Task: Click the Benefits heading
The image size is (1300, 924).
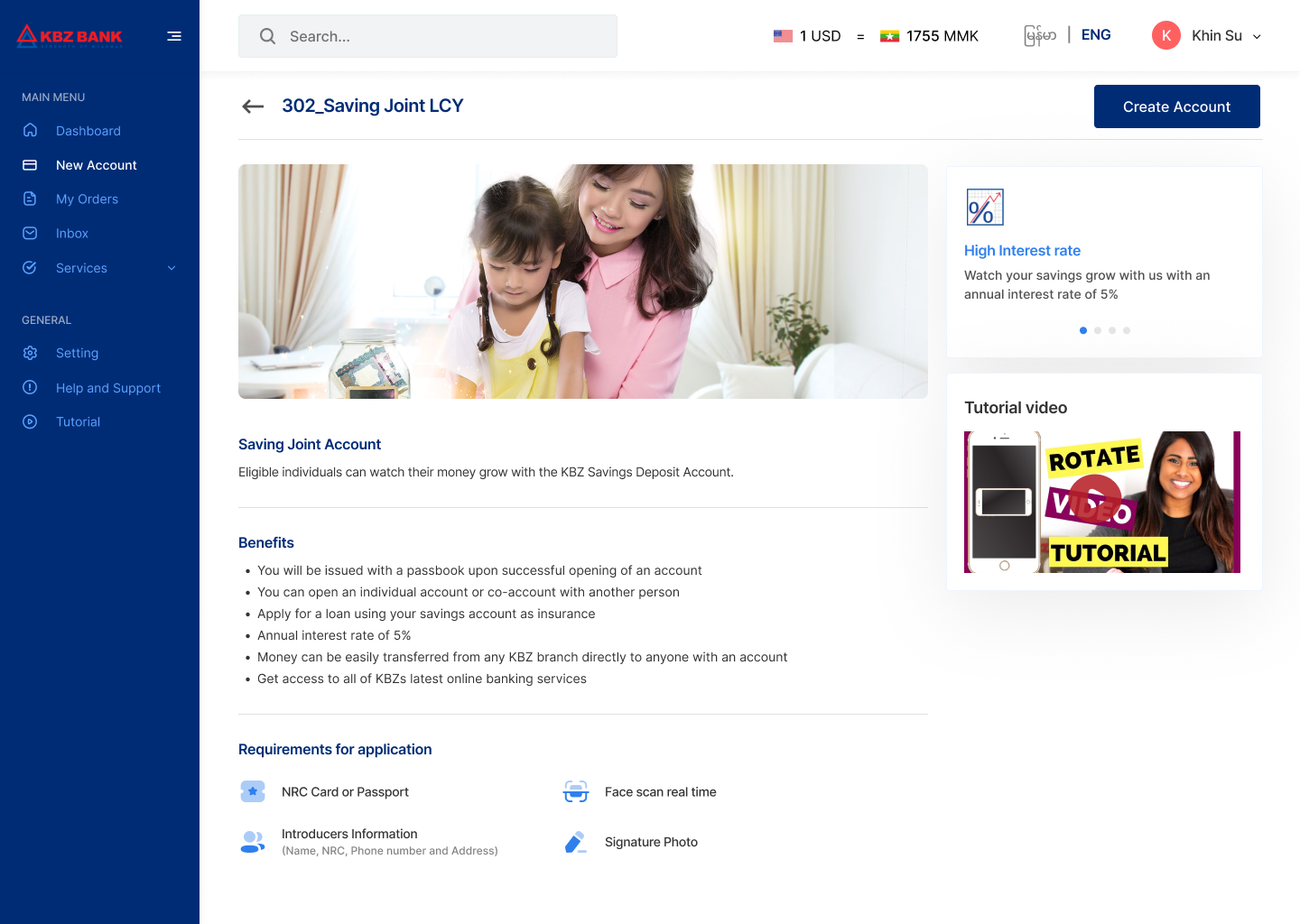Action: tap(266, 542)
